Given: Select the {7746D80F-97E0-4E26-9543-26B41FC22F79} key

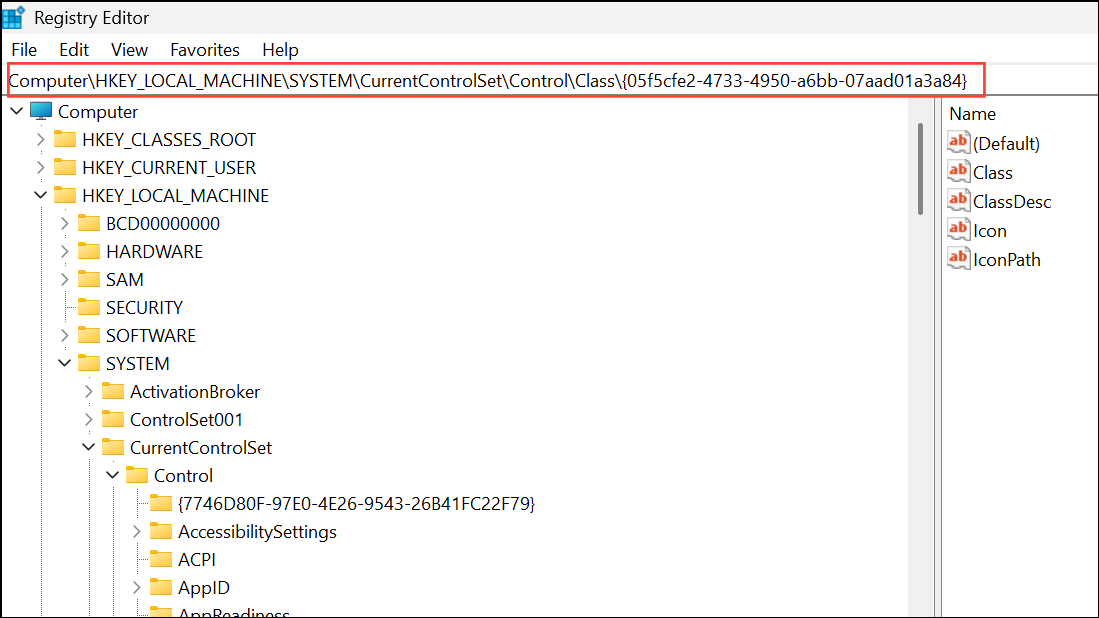Looking at the screenshot, I should pos(357,504).
